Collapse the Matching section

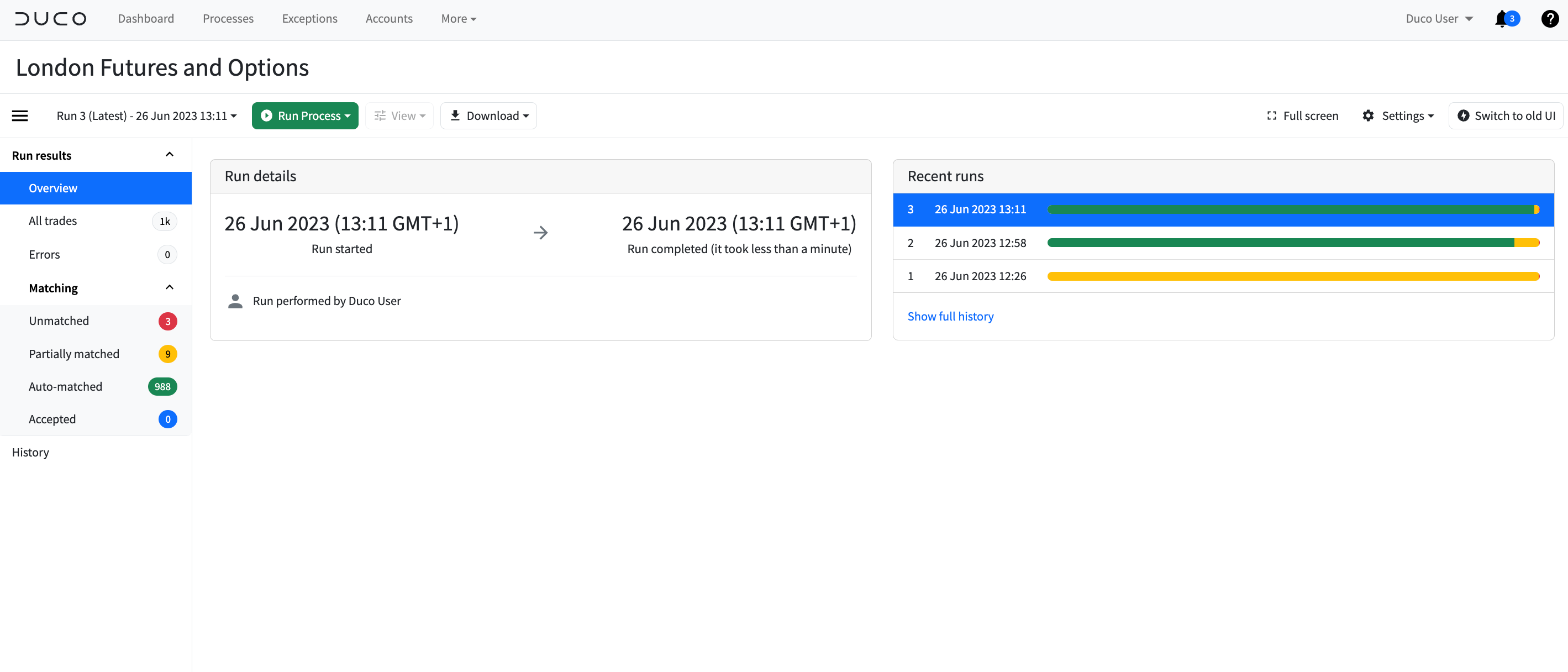click(169, 287)
